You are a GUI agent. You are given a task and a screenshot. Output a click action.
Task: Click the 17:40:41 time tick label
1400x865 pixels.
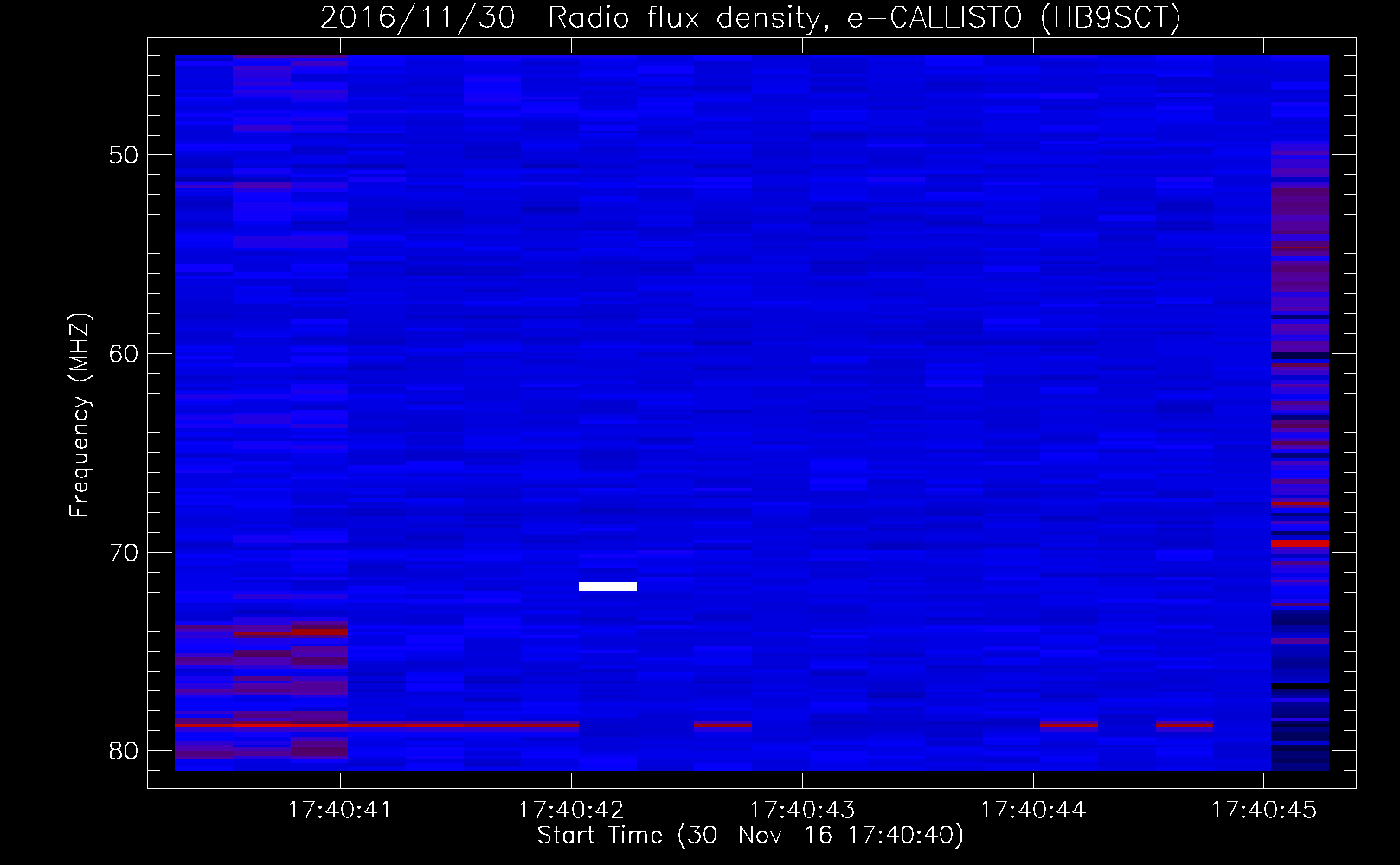coord(340,811)
